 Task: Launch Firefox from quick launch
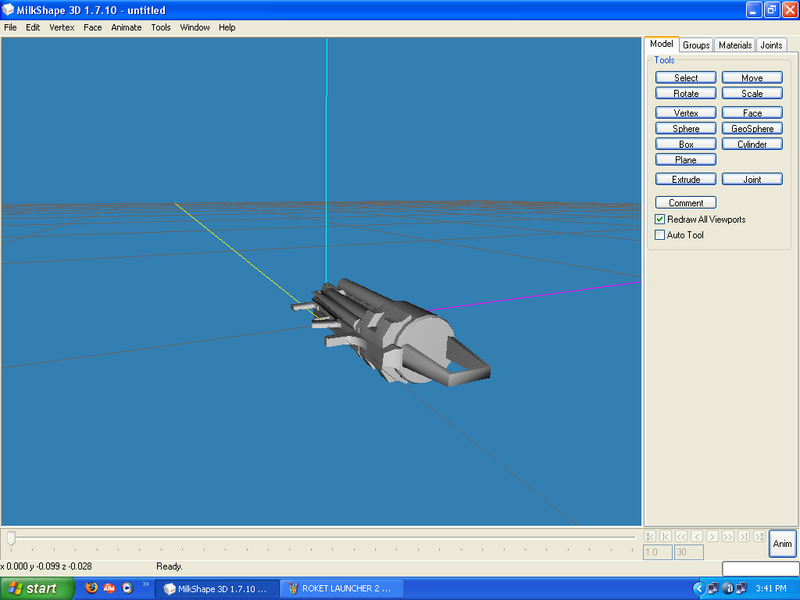91,588
